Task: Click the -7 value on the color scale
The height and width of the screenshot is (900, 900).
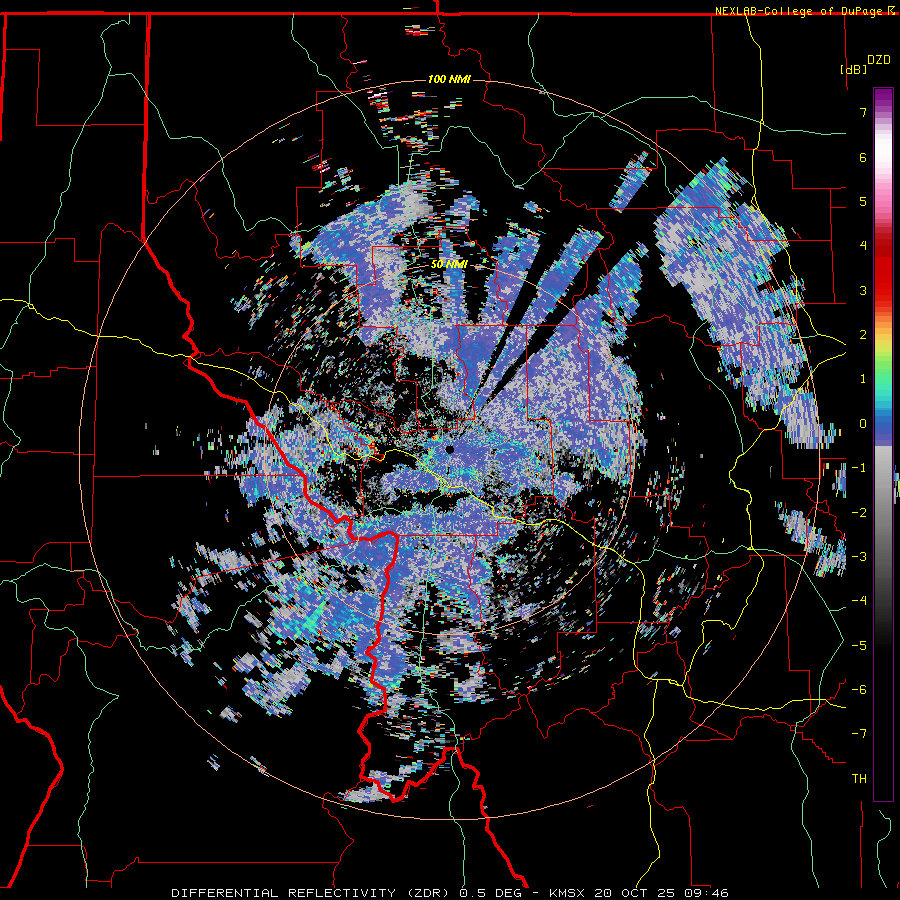Action: pos(859,734)
